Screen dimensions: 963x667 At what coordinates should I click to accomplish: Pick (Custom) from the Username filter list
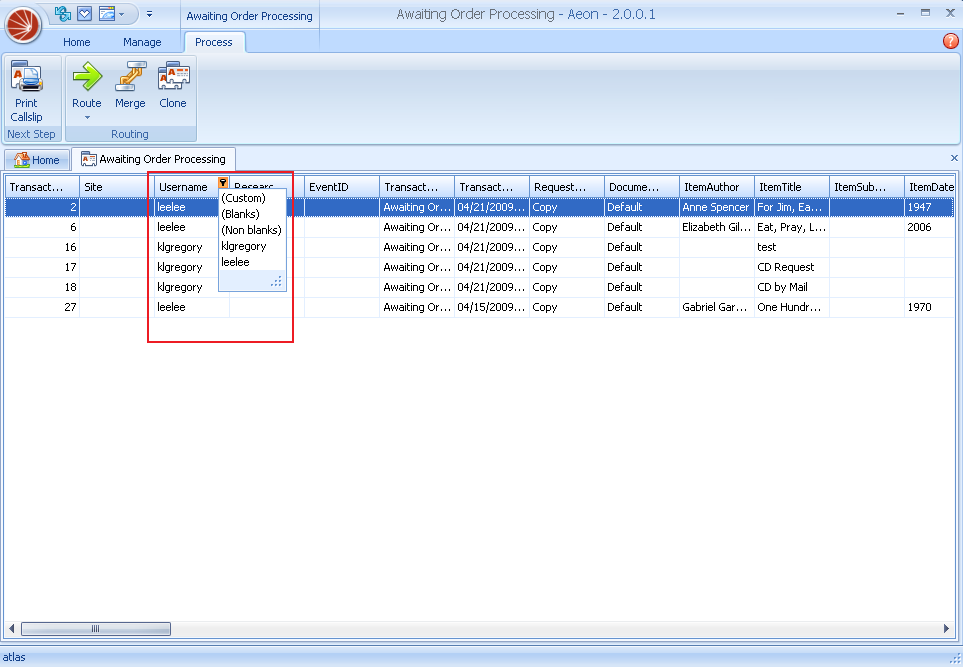tap(243, 198)
